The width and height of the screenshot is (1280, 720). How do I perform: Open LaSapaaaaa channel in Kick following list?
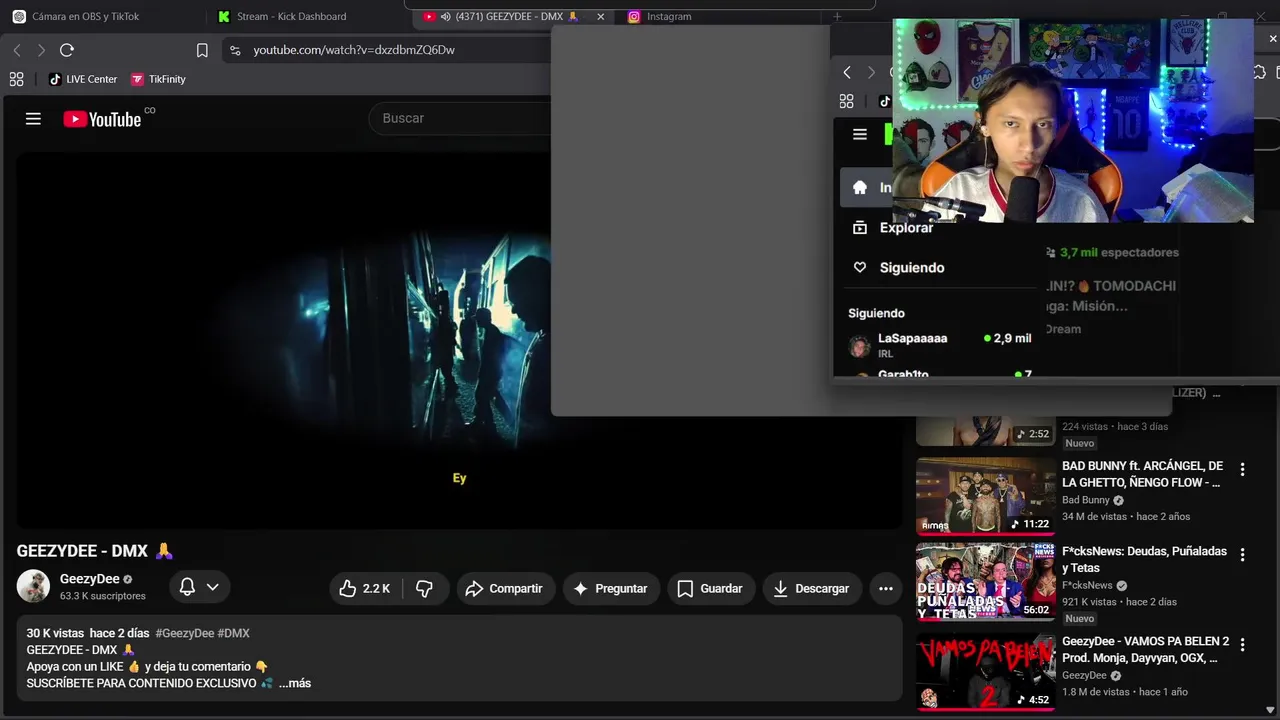click(940, 345)
